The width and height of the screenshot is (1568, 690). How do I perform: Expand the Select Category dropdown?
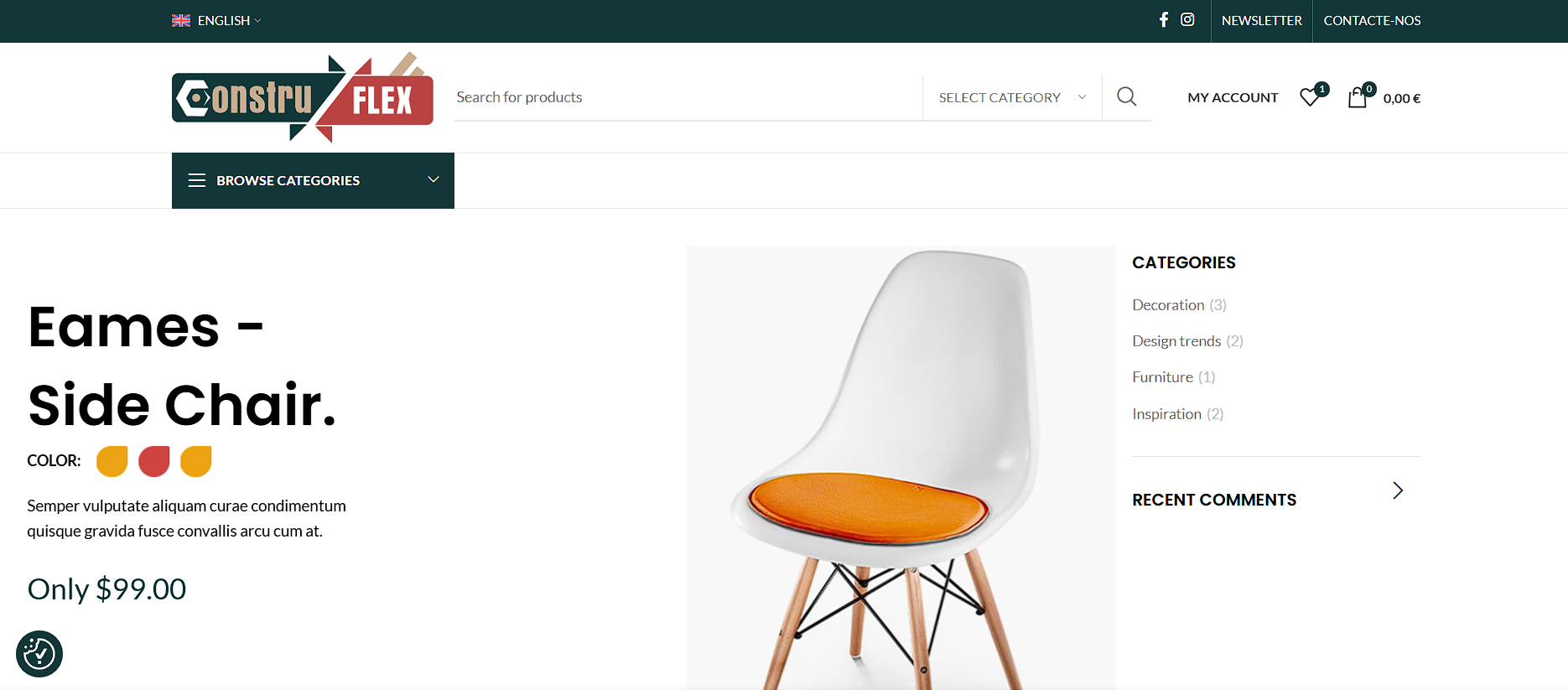tap(1012, 97)
